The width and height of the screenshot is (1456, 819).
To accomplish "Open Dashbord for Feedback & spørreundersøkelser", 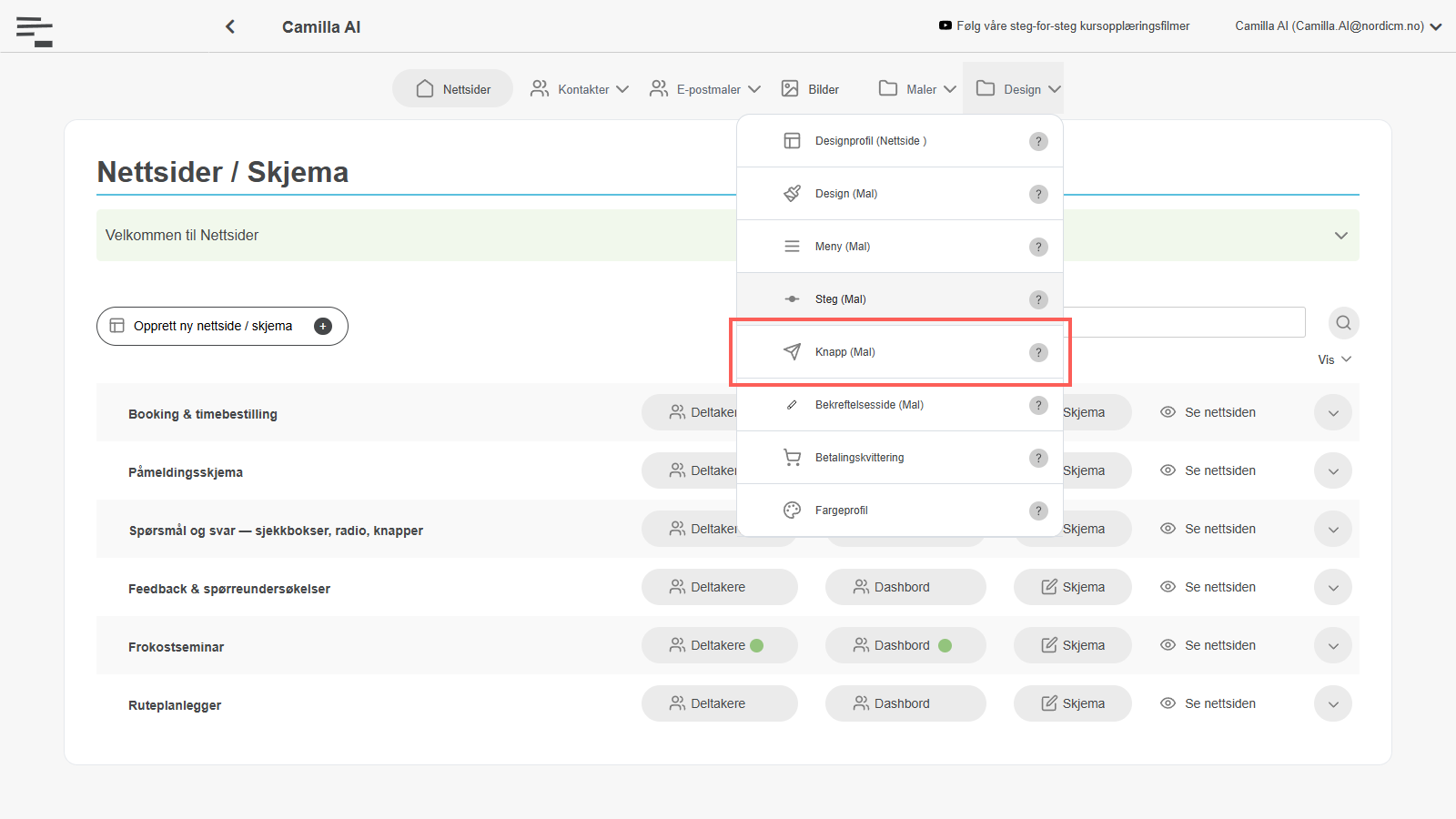I will (x=905, y=587).
